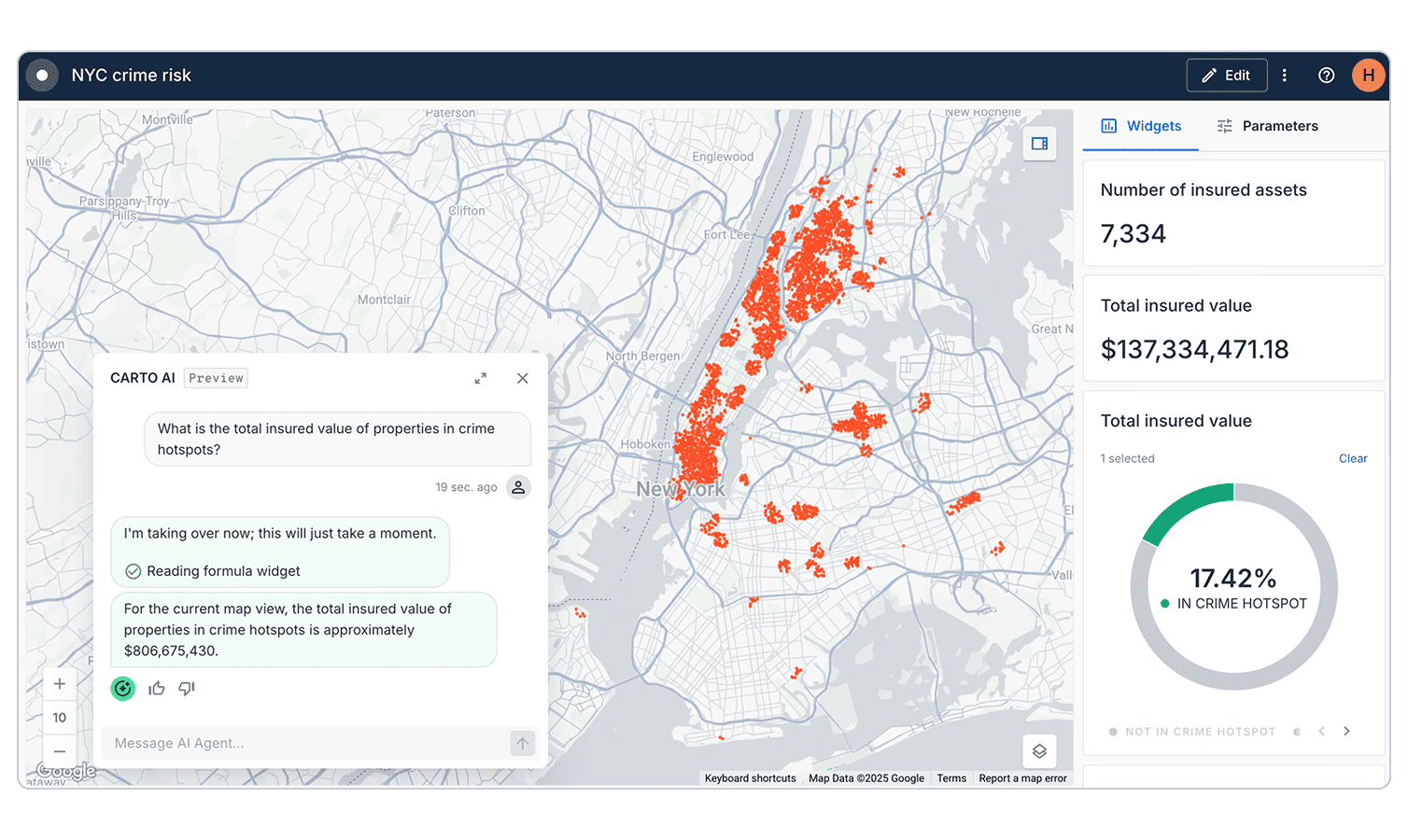The height and width of the screenshot is (840, 1408).
Task: Open the H user avatar
Action: [x=1368, y=76]
